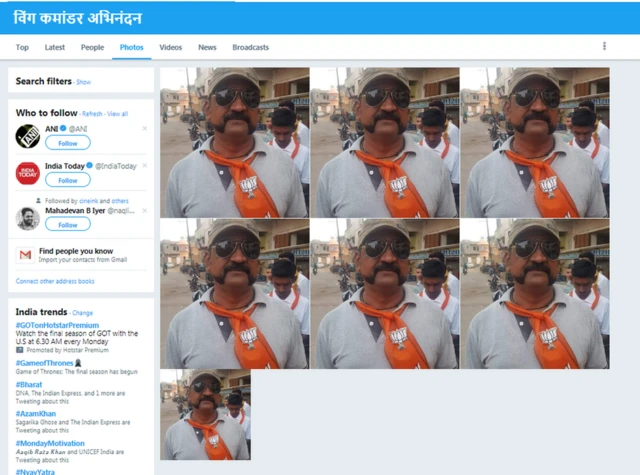
Task: Open the #Bharat trend
Action: tap(29, 384)
